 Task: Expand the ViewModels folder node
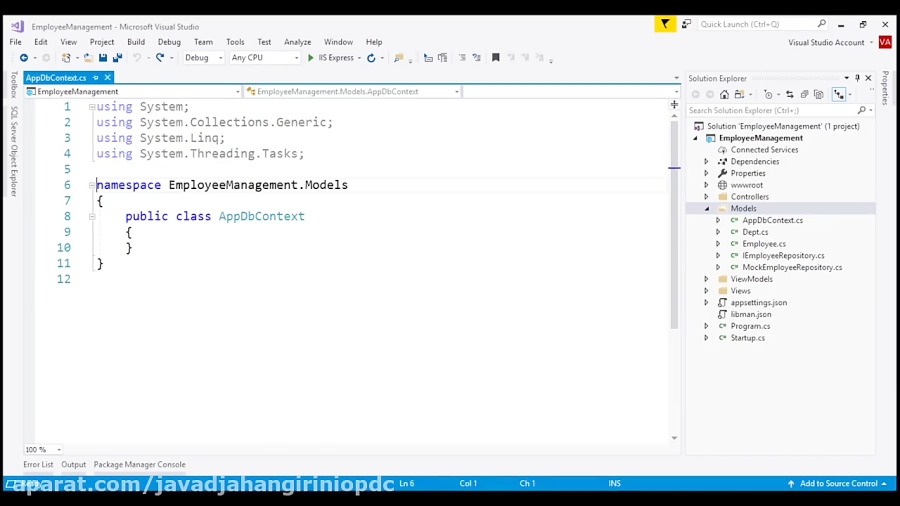[707, 279]
